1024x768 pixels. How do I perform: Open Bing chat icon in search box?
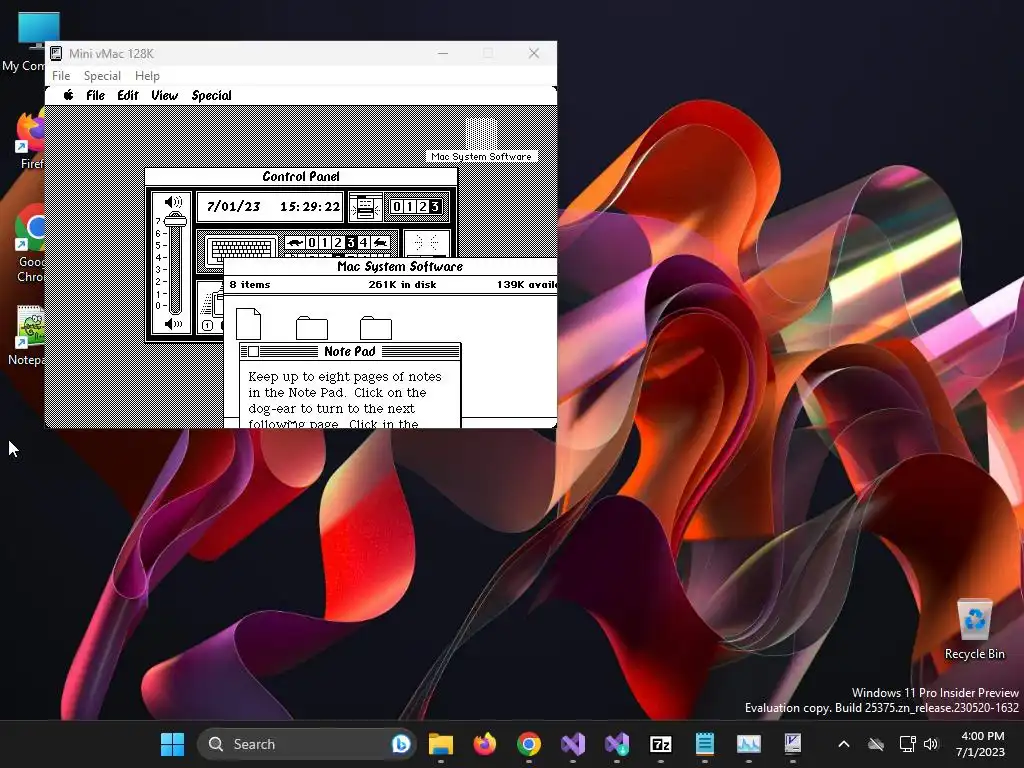pos(400,744)
